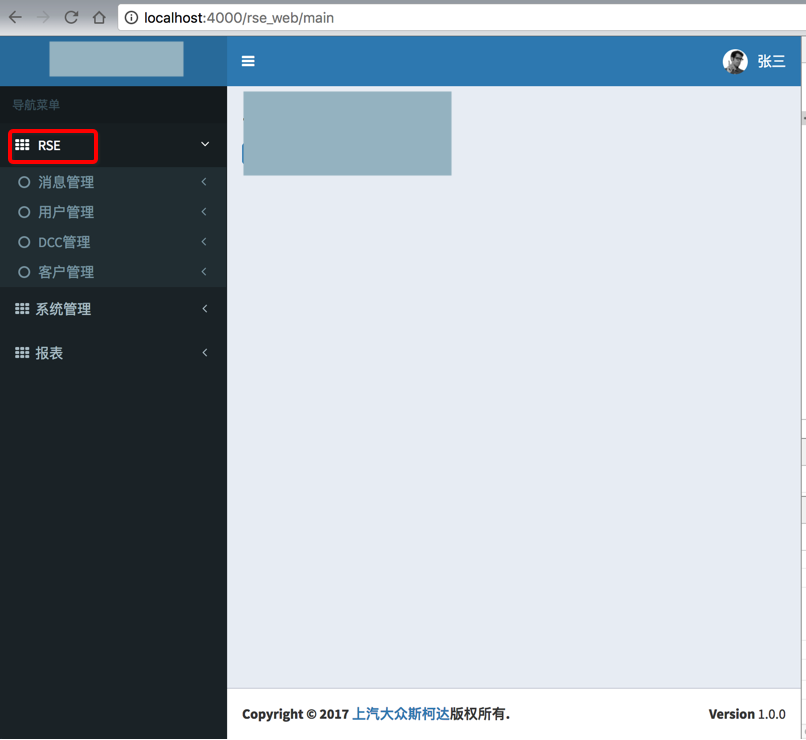Click the user avatar picture

click(x=735, y=62)
